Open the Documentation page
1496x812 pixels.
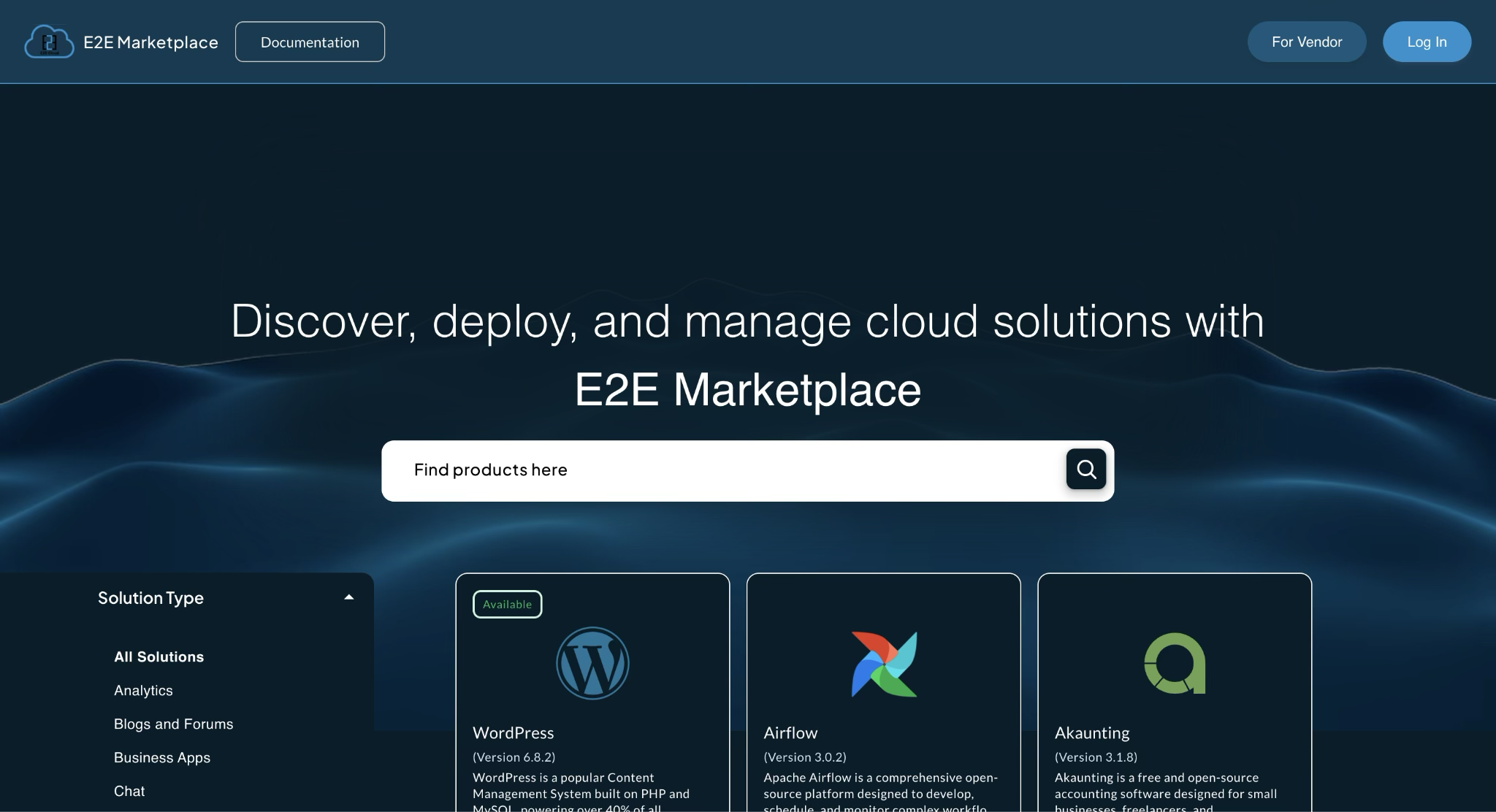[310, 42]
